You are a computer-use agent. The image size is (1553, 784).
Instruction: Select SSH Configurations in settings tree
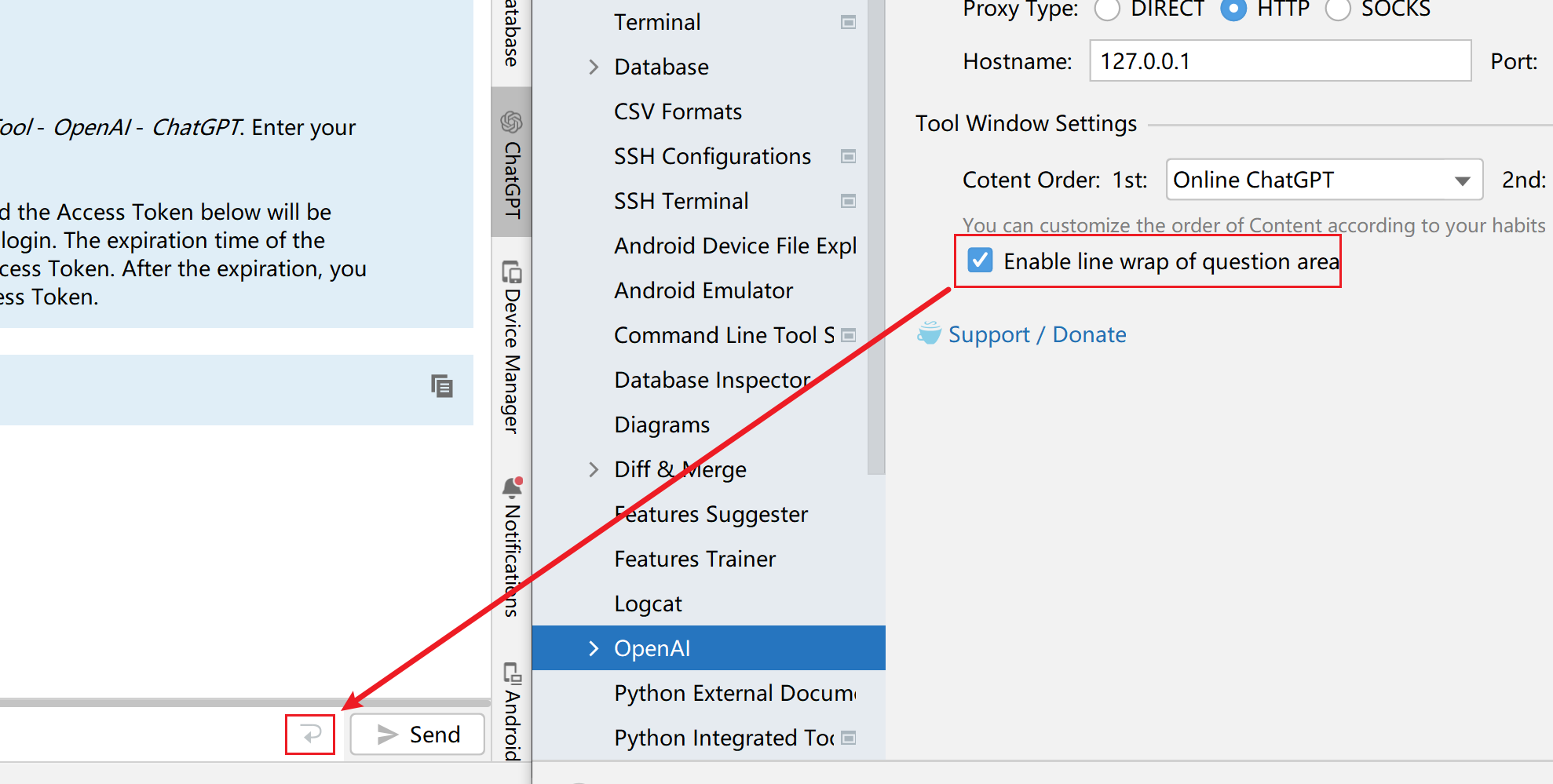tap(712, 156)
